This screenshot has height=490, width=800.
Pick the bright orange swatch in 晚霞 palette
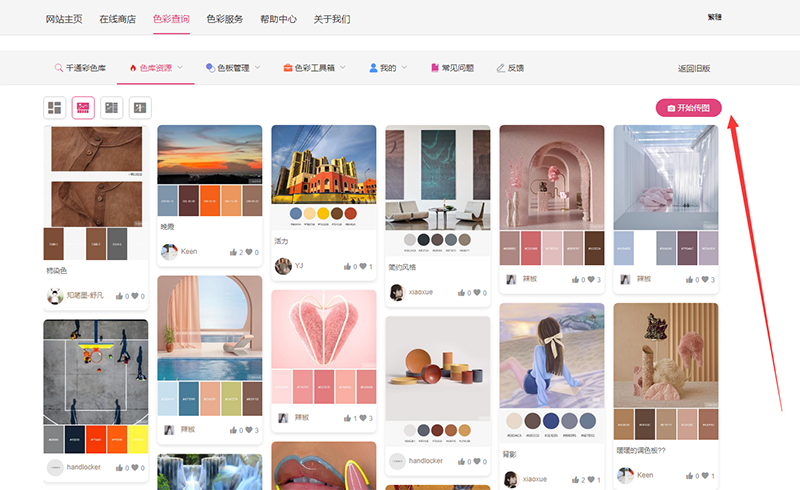pos(209,200)
